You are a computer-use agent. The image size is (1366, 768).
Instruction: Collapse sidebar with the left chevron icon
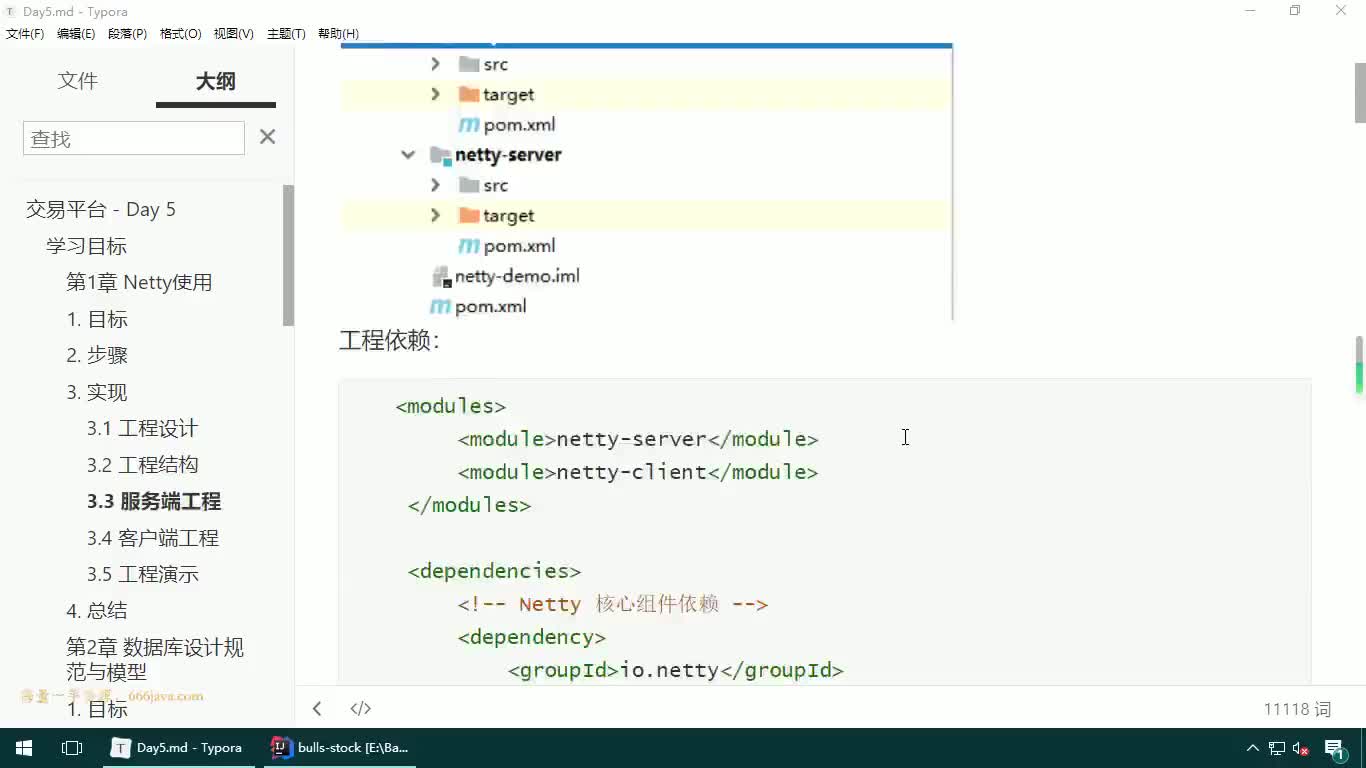[317, 708]
